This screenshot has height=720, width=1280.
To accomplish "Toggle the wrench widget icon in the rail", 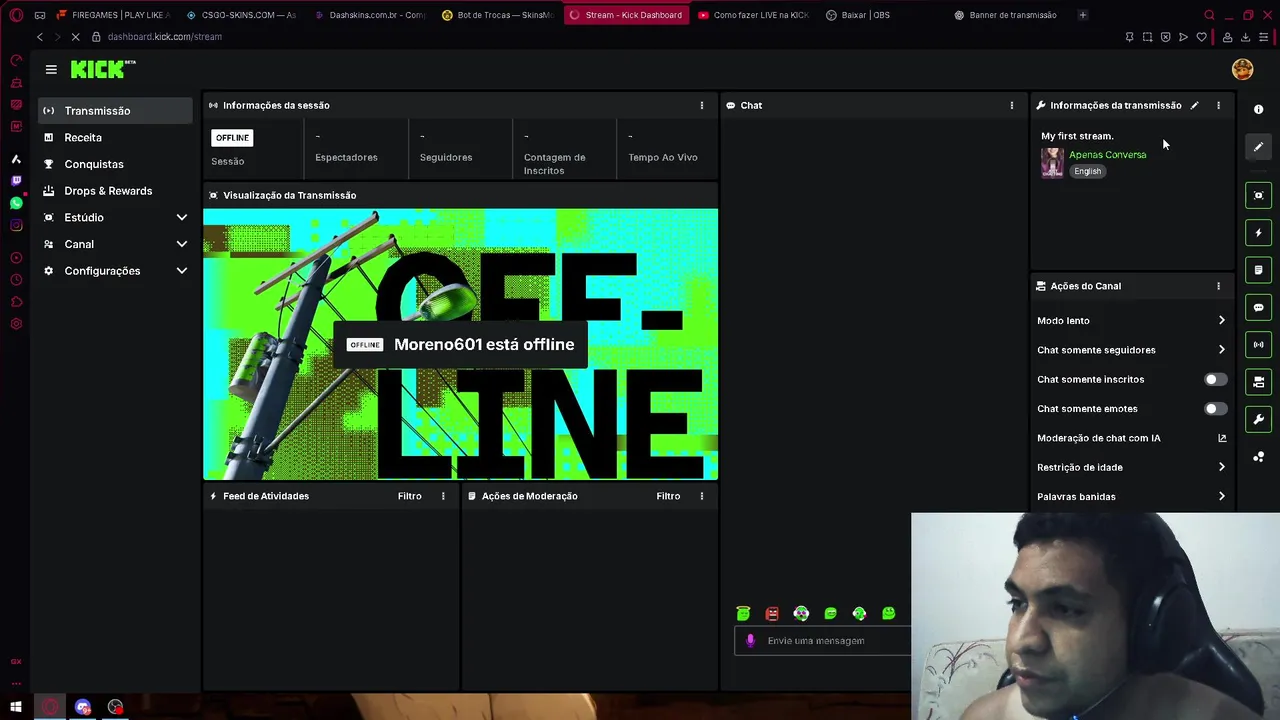I will (1258, 419).
